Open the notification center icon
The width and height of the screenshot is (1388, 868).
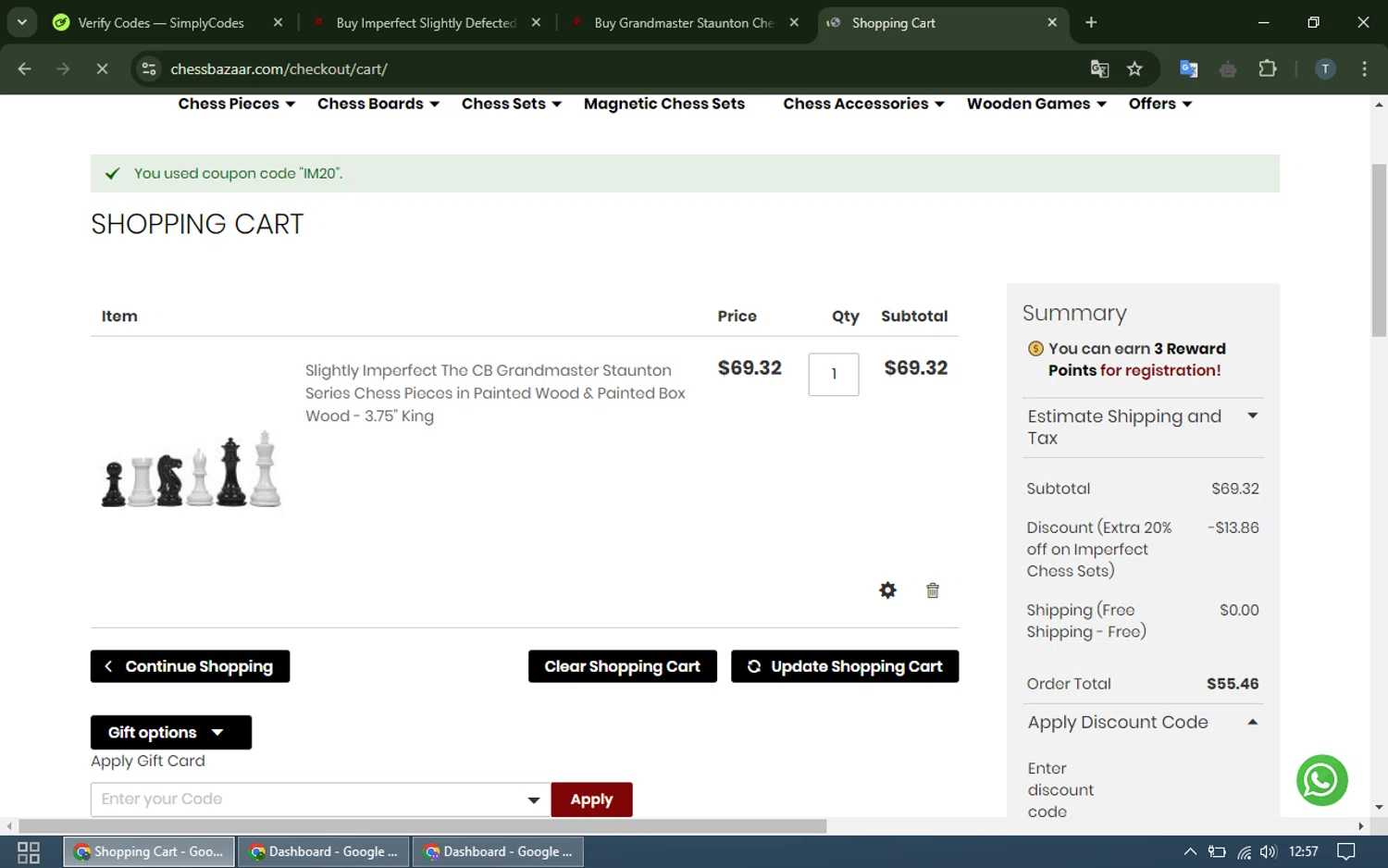point(1346,851)
